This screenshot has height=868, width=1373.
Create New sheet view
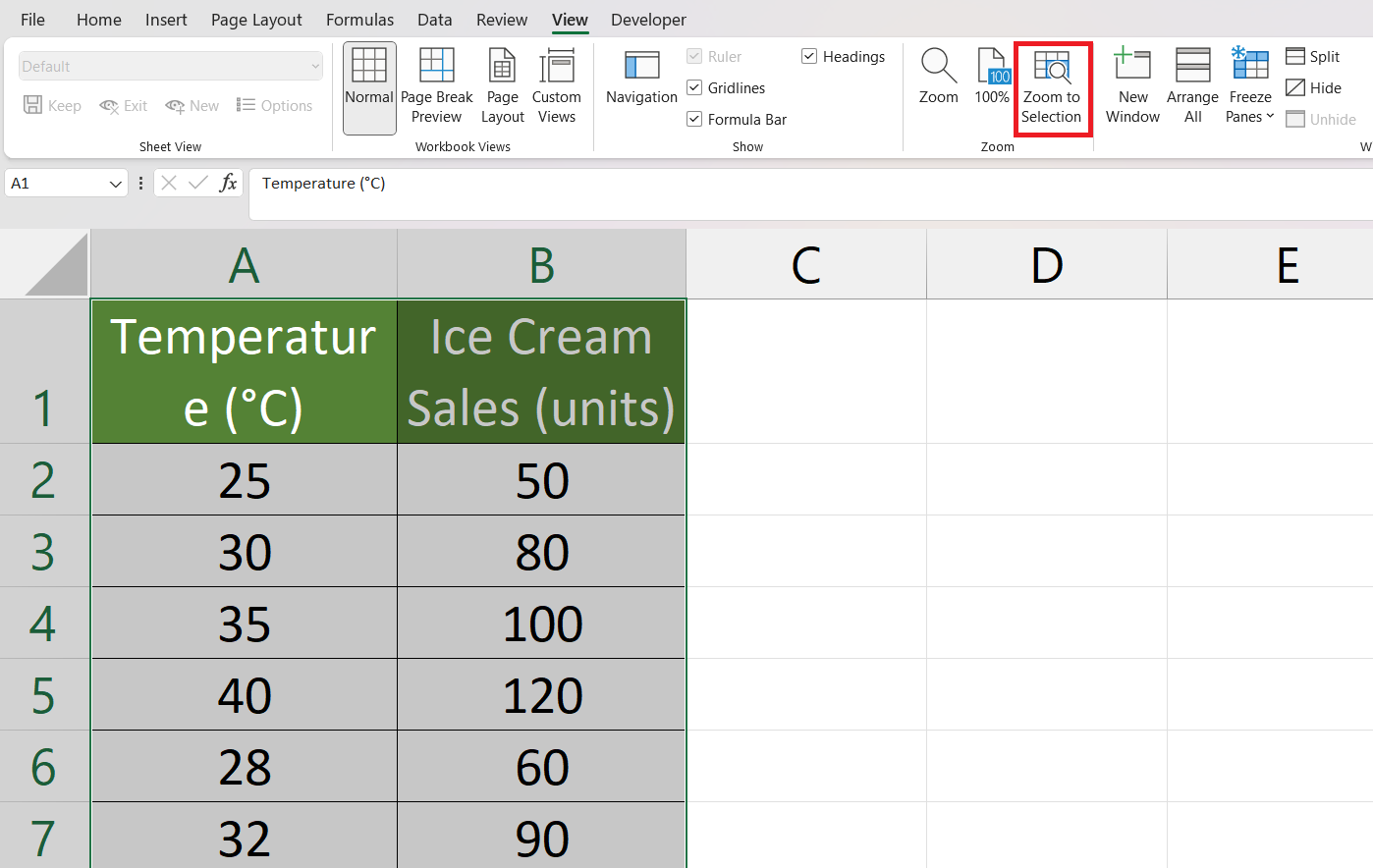[x=192, y=106]
